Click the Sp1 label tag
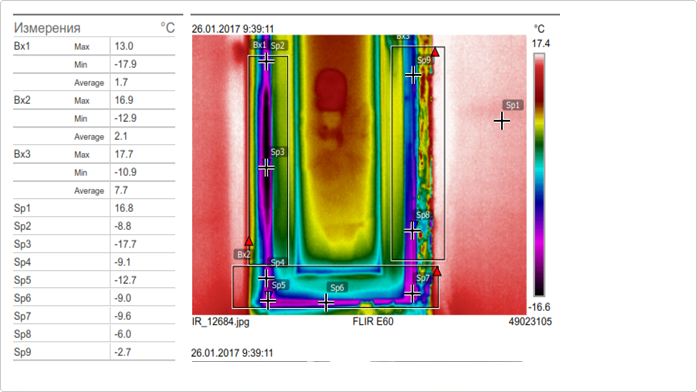 pyautogui.click(x=513, y=105)
